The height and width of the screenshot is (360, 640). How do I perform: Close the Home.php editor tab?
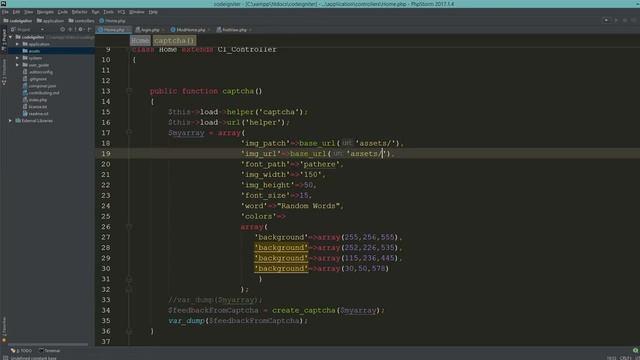(129, 30)
